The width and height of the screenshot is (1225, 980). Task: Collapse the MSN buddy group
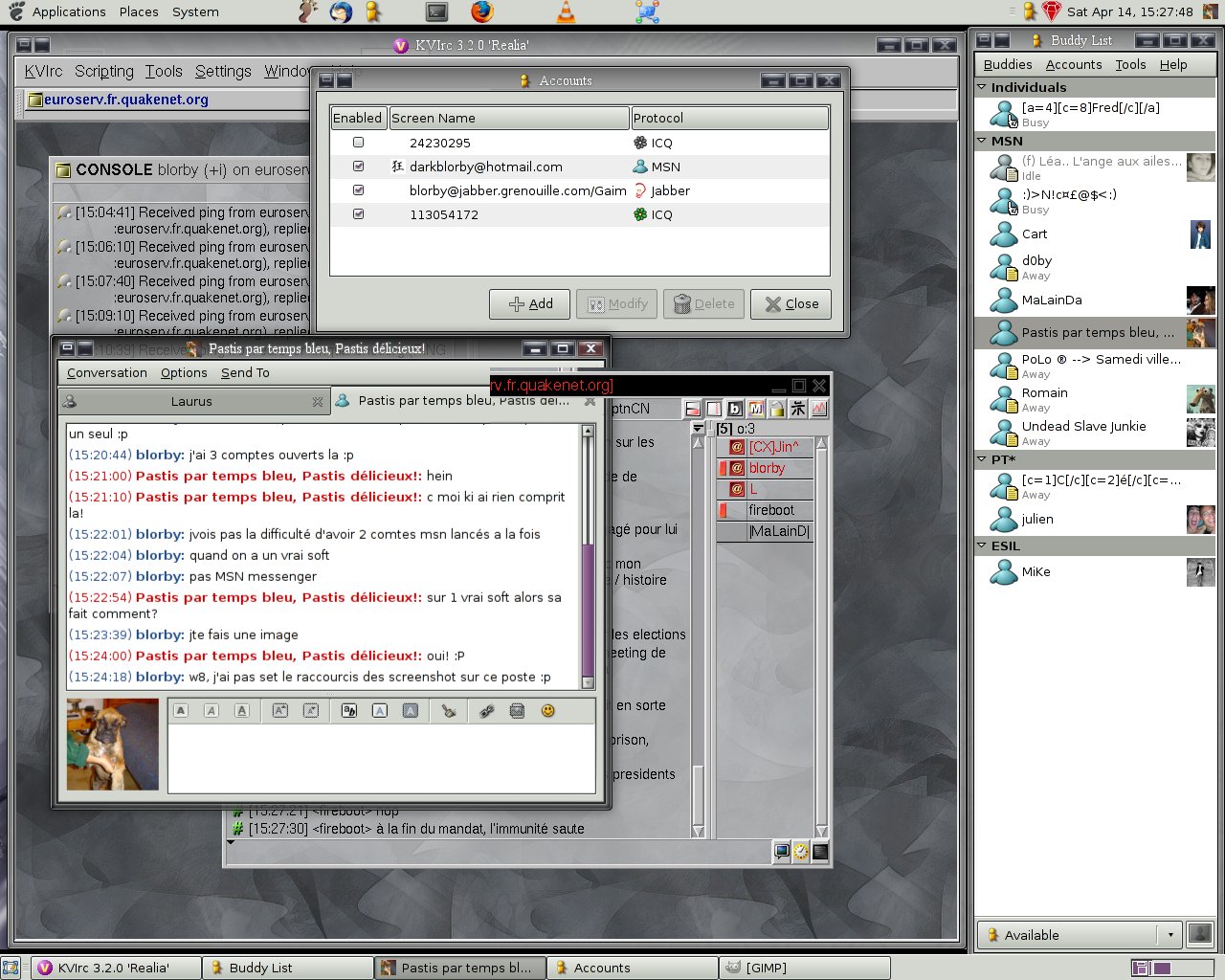pyautogui.click(x=982, y=141)
